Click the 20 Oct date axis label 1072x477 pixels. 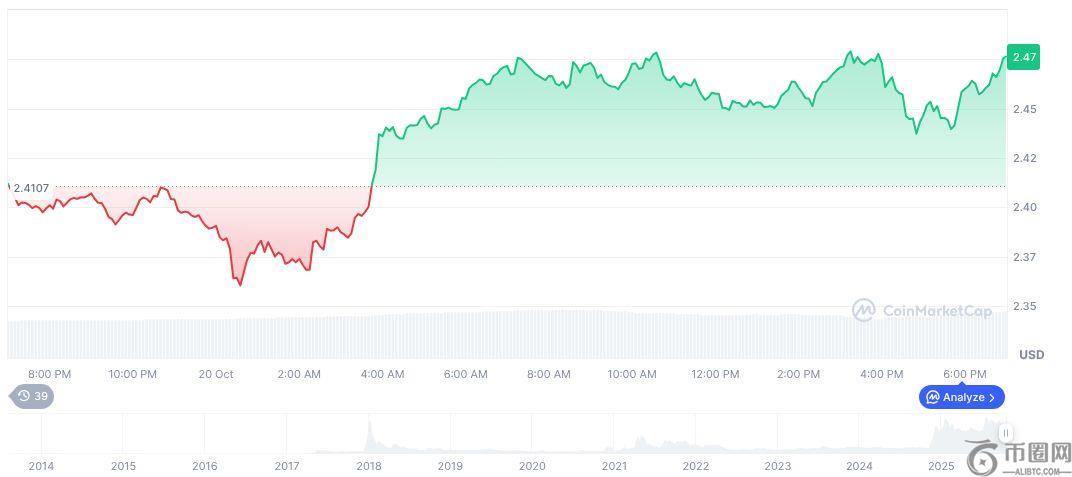tap(216, 374)
